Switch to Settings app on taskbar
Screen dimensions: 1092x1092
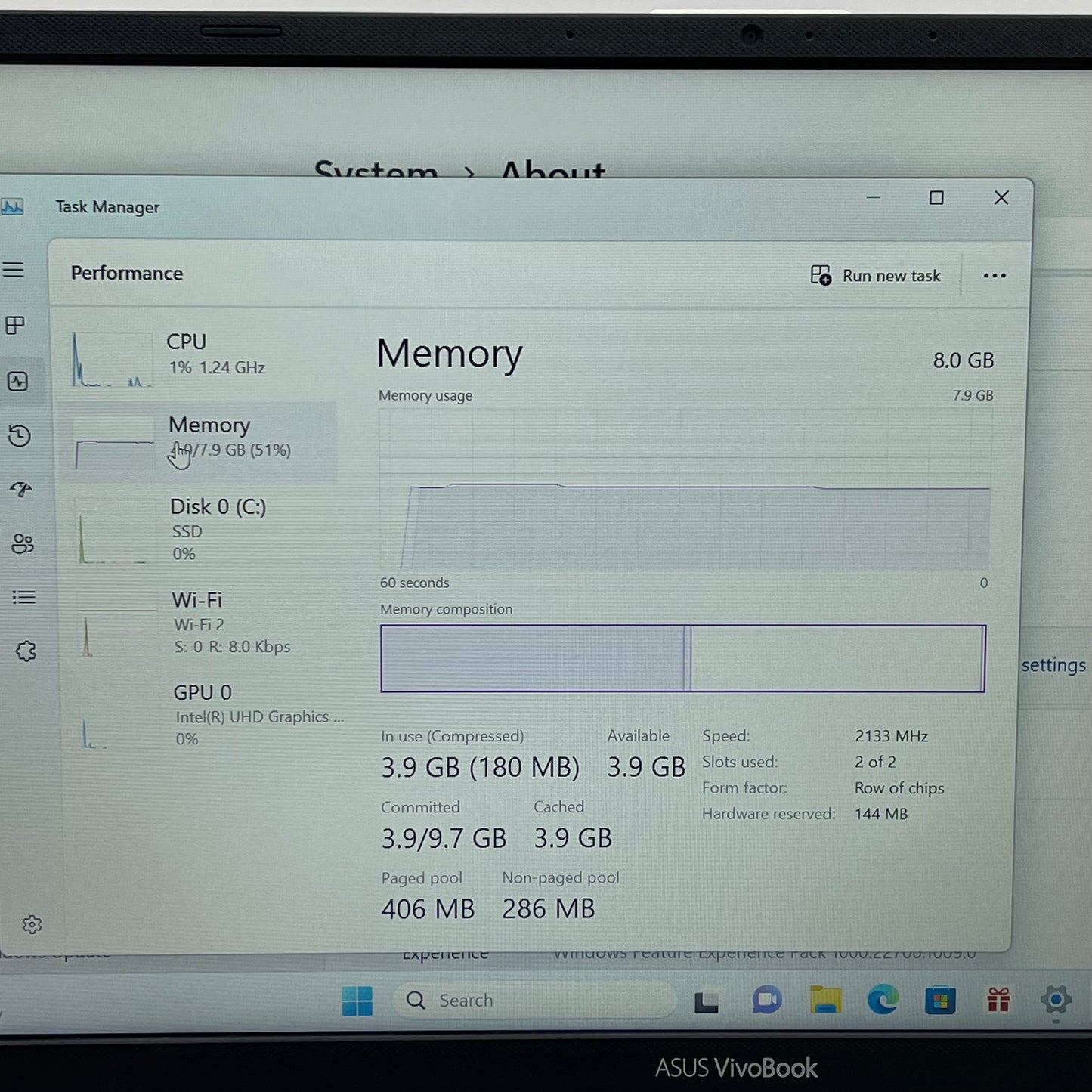1056,1000
